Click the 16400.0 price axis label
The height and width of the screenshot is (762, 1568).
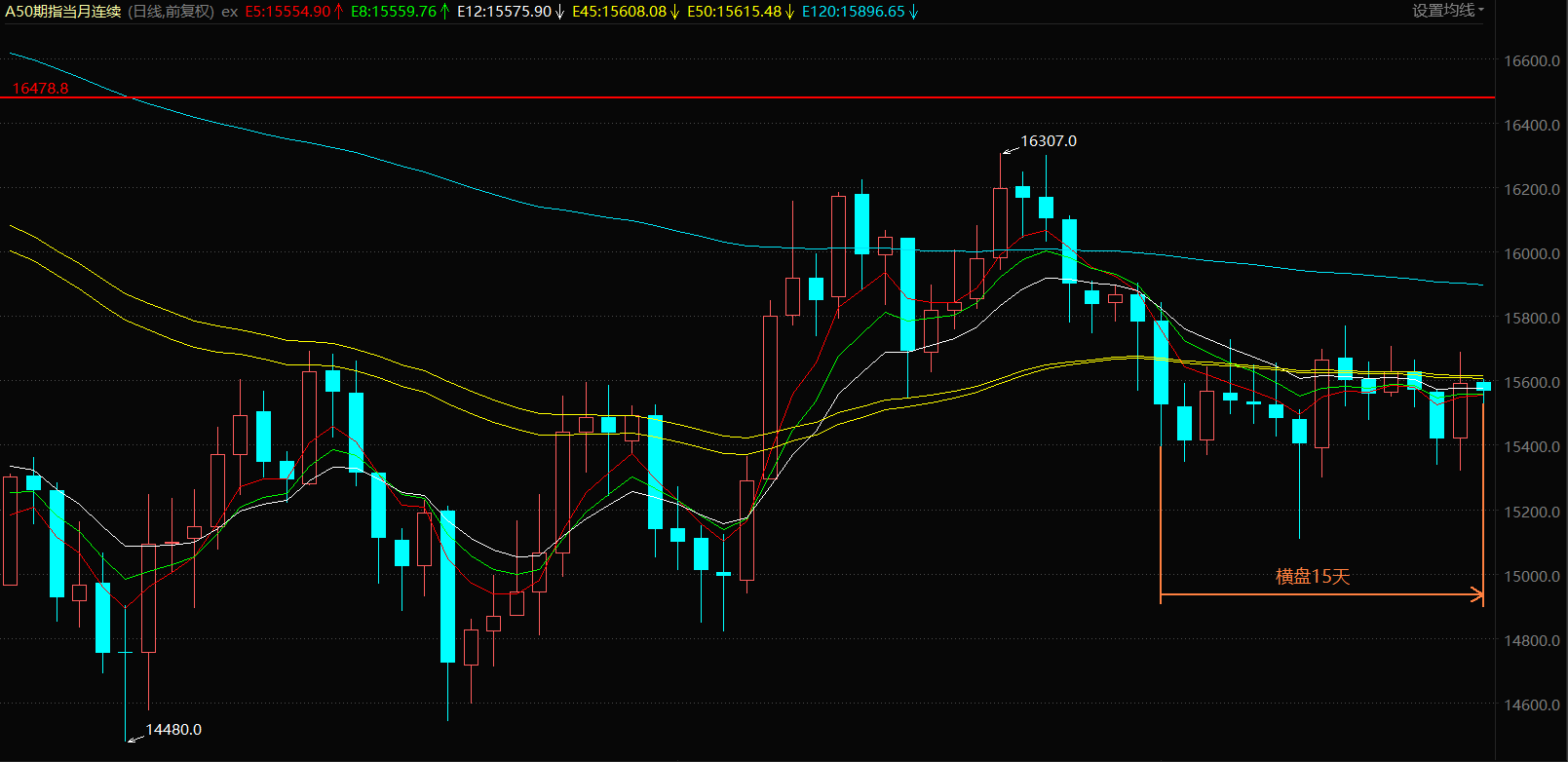click(1532, 125)
